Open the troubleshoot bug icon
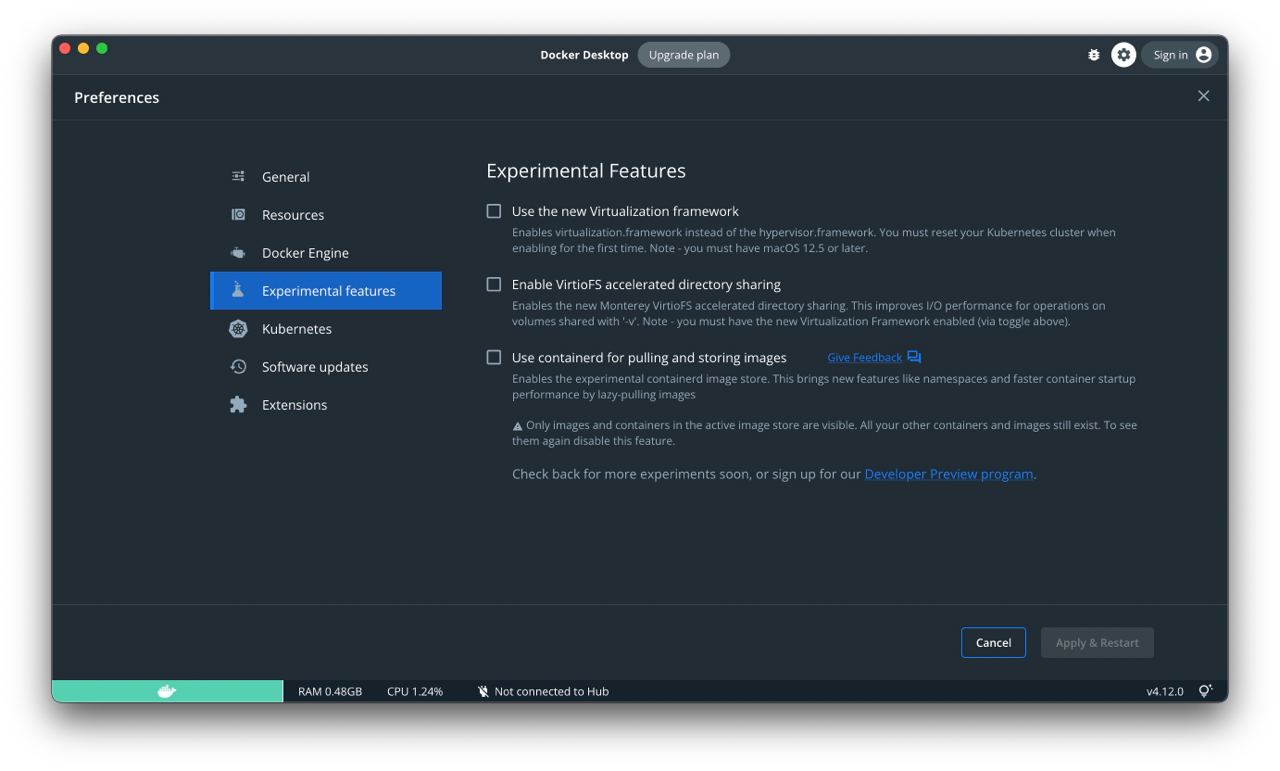 coord(1094,55)
